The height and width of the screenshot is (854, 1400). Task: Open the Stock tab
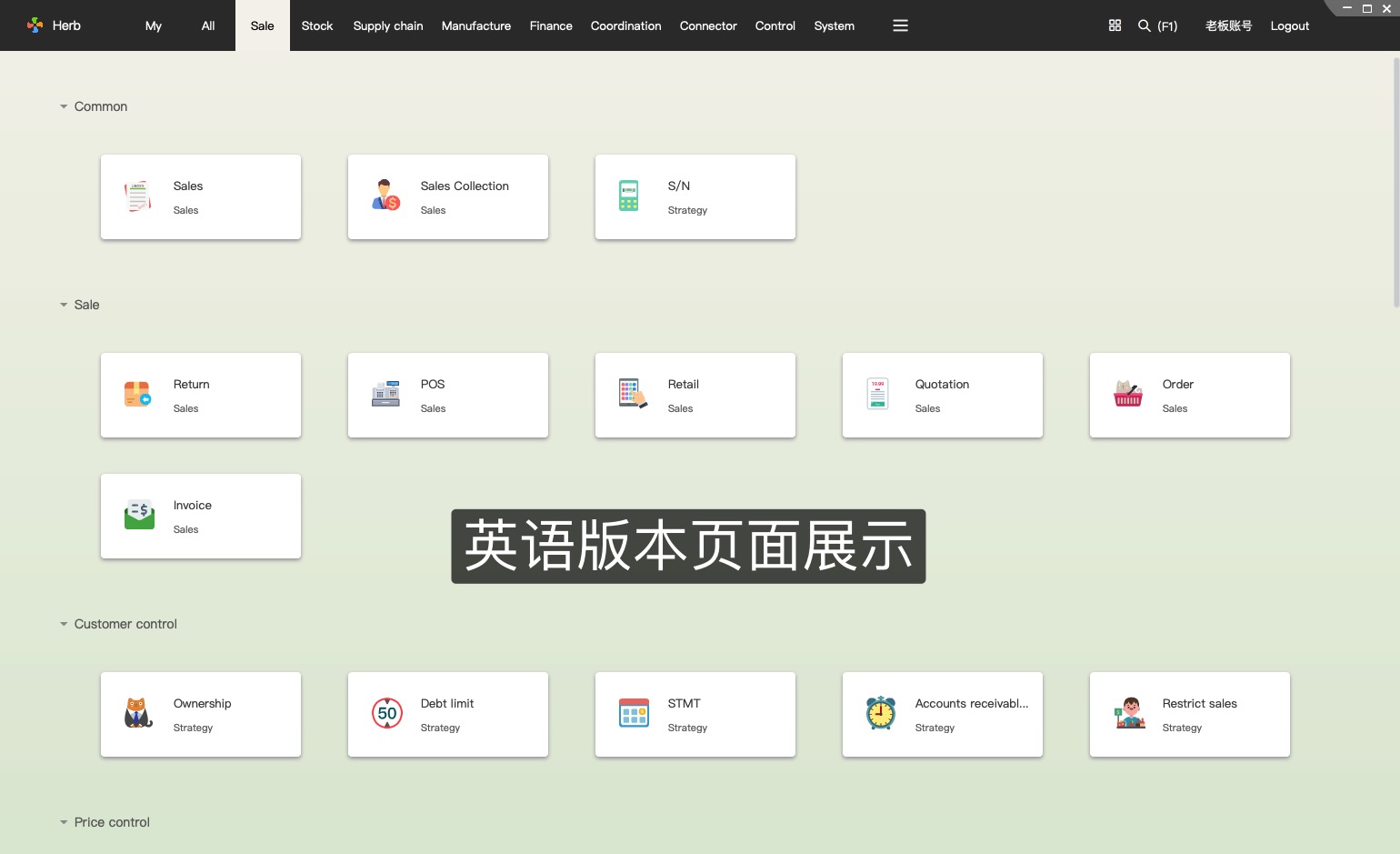(x=317, y=25)
